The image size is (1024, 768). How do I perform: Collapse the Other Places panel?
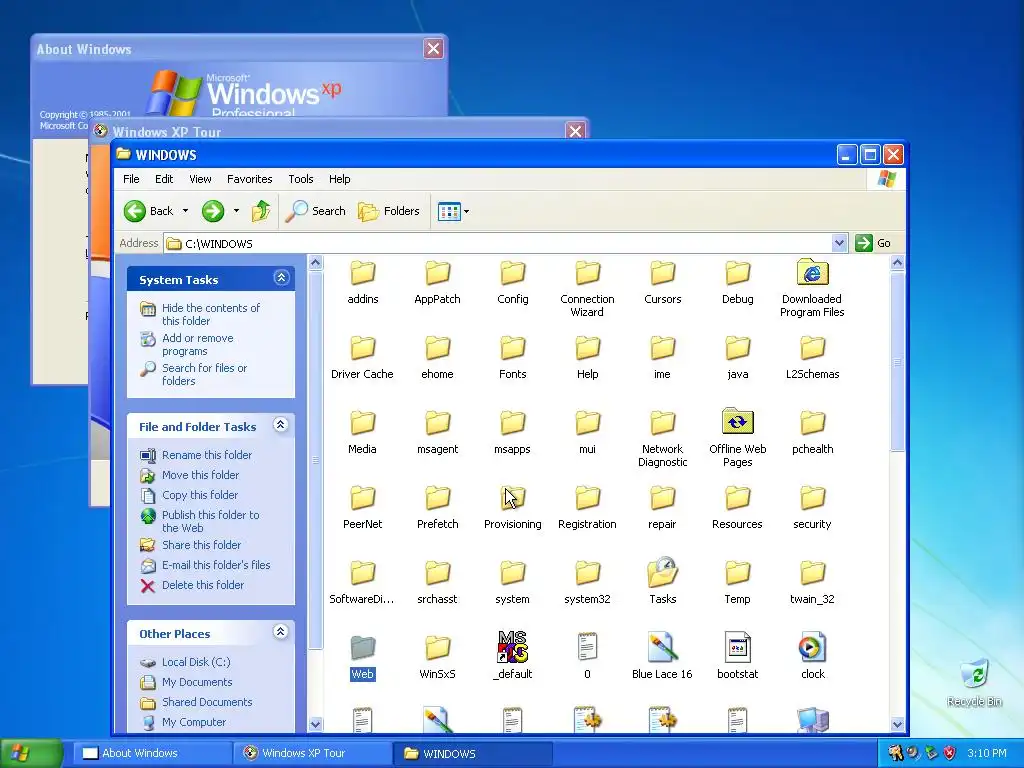281,632
